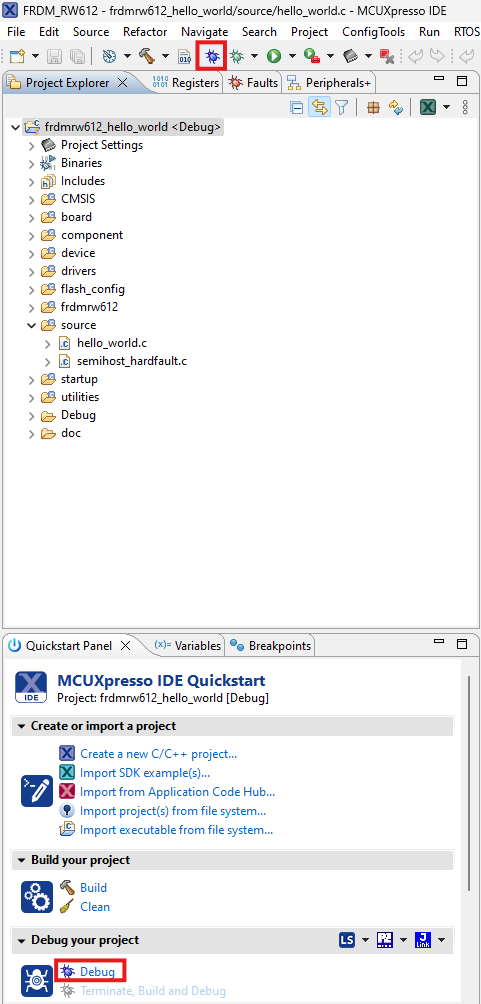Select hello_world.c file in source folder
The image size is (481, 1004).
tap(112, 343)
